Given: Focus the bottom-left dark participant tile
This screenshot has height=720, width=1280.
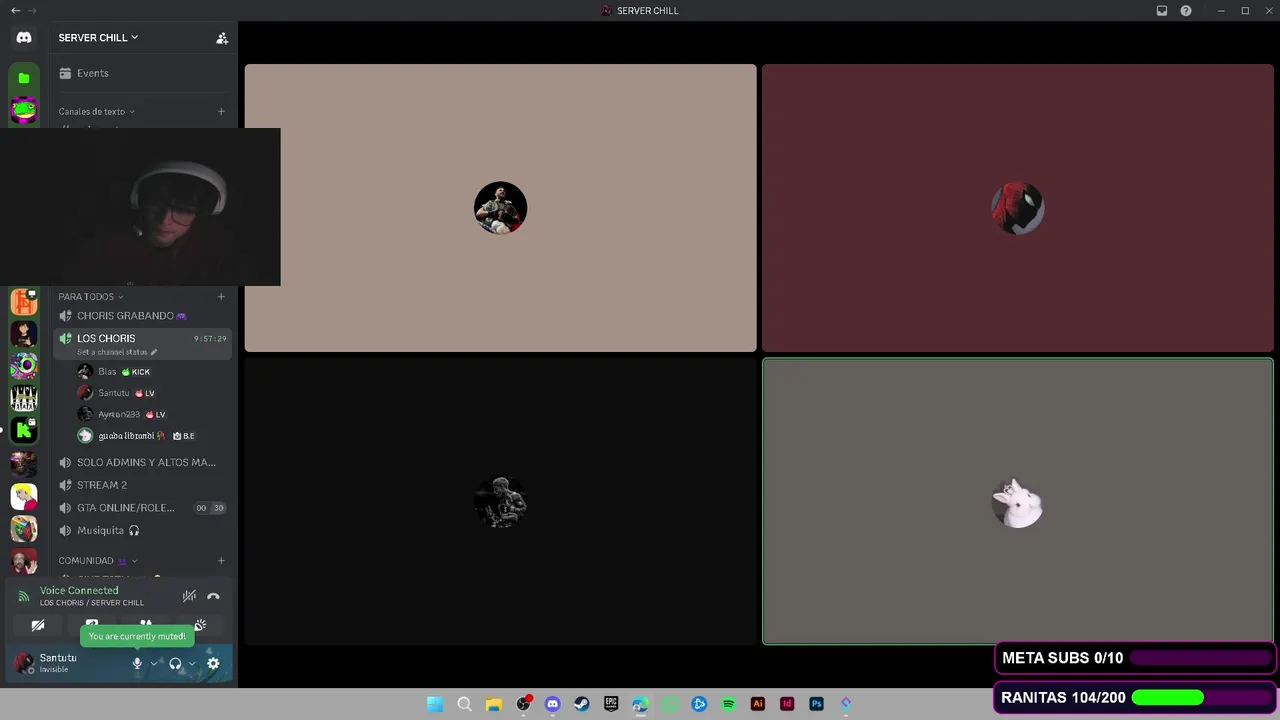Looking at the screenshot, I should 500,502.
